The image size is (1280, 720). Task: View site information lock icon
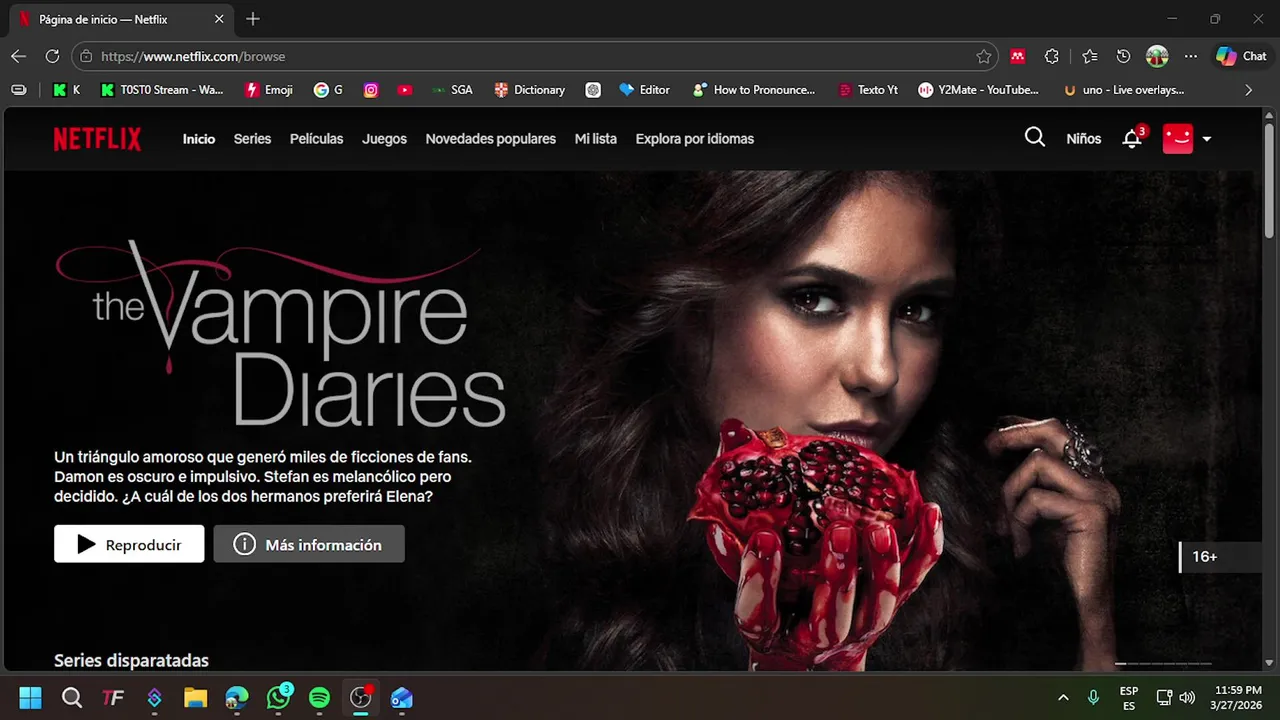(86, 57)
